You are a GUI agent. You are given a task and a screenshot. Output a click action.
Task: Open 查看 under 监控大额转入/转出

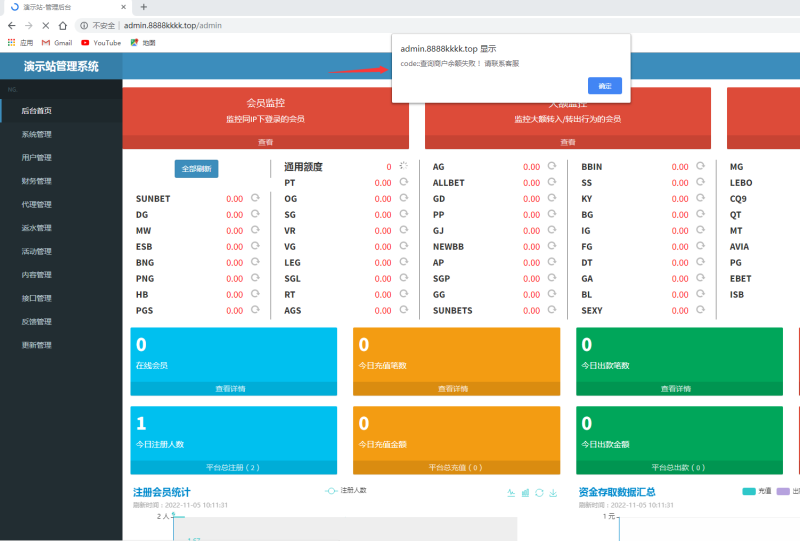point(567,142)
